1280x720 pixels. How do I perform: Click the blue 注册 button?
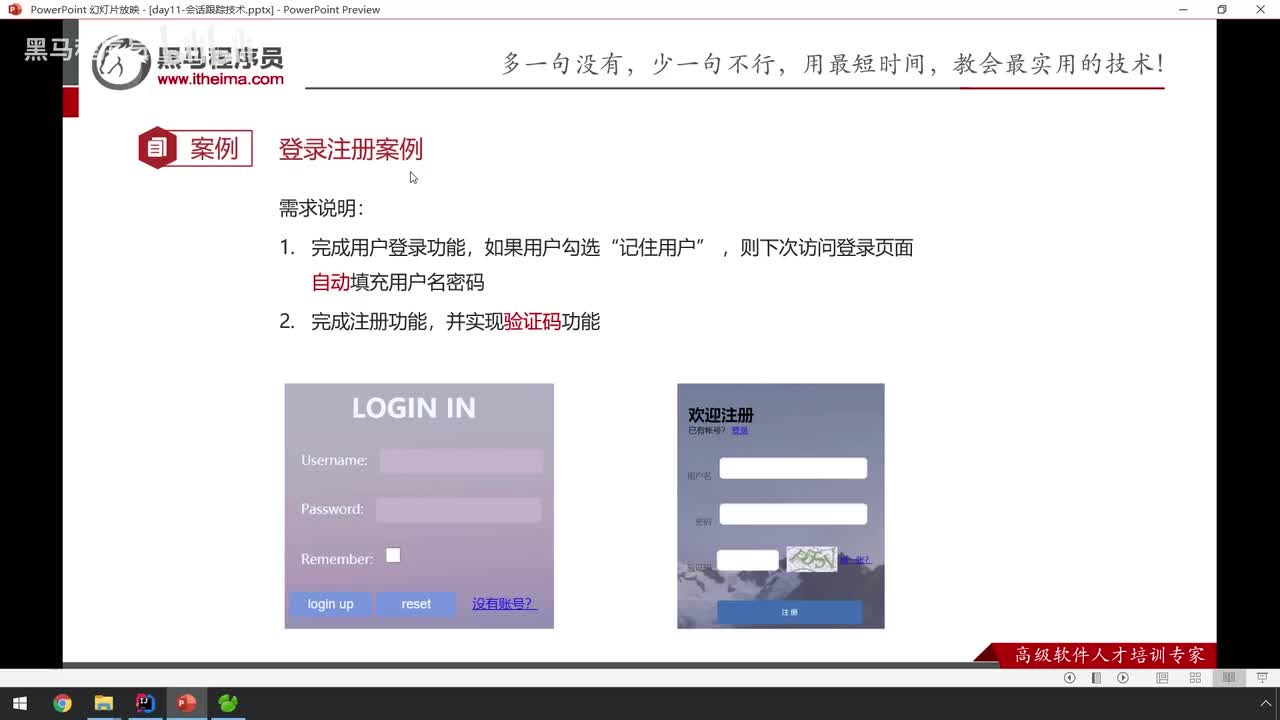[x=789, y=612]
